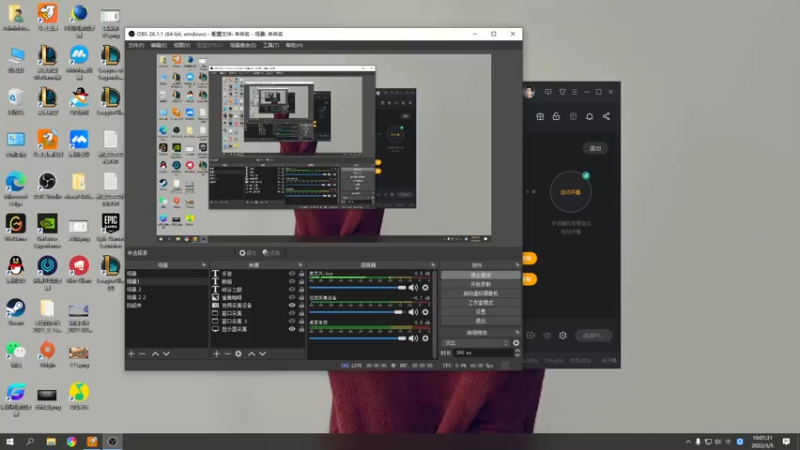Viewport: 800px width, 450px height.
Task: Click the duration 300 ms stepper arrows
Action: tap(517, 353)
